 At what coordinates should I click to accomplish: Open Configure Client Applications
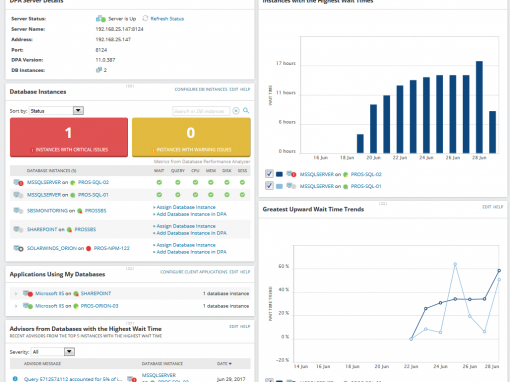pyautogui.click(x=194, y=272)
